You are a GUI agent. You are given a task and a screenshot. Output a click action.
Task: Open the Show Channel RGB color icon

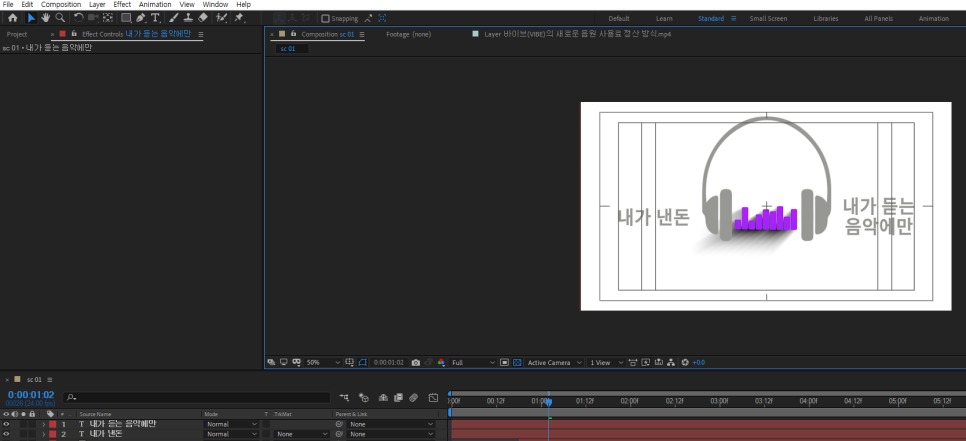(x=442, y=363)
